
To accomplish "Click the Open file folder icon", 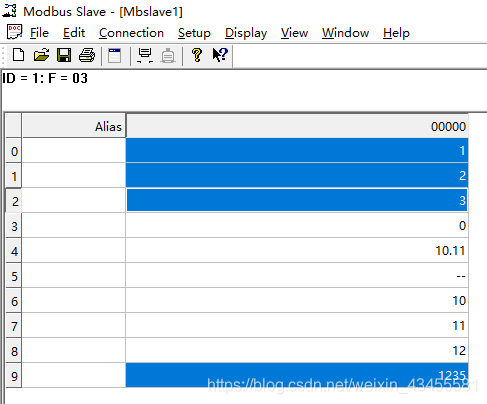I will coord(41,55).
